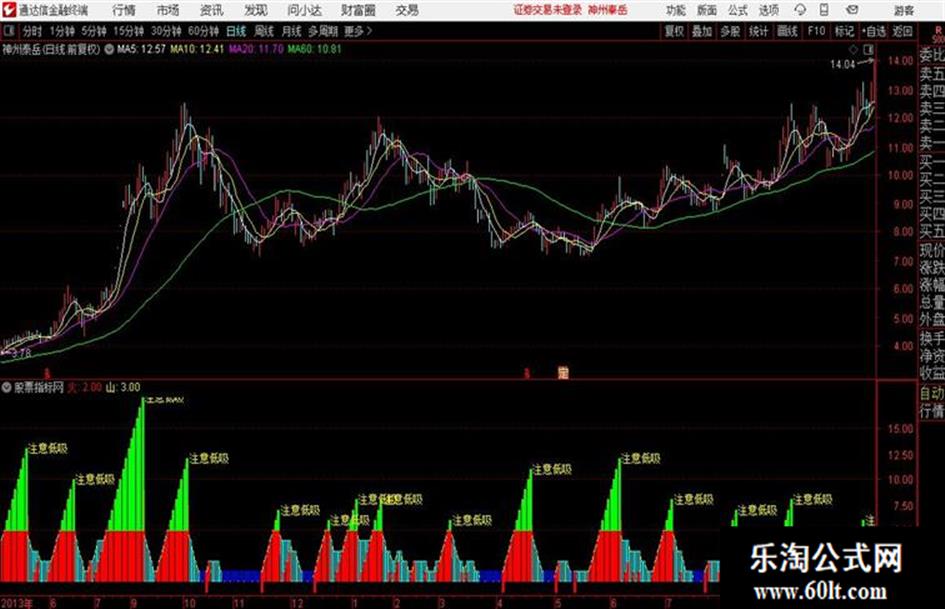This screenshot has width=945, height=609.
Task: Expand the dropdown beside 股票指标网 indicator
Action: pyautogui.click(x=7, y=387)
